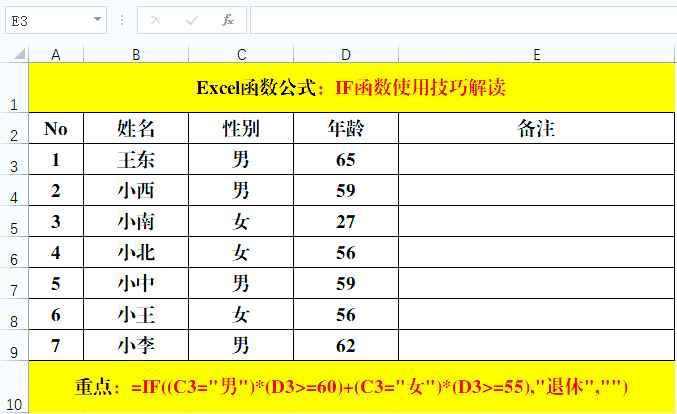Select row 8 header
Viewport: 677px width, 414px height.
[14, 314]
